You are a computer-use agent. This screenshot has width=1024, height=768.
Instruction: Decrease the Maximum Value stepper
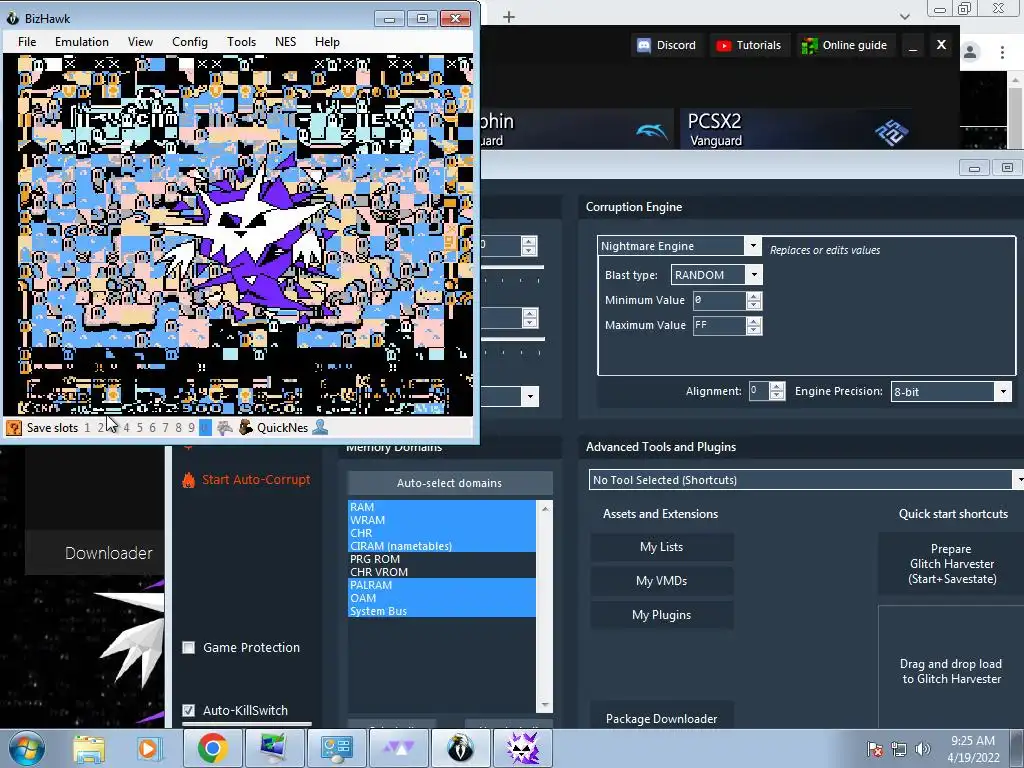pos(754,330)
